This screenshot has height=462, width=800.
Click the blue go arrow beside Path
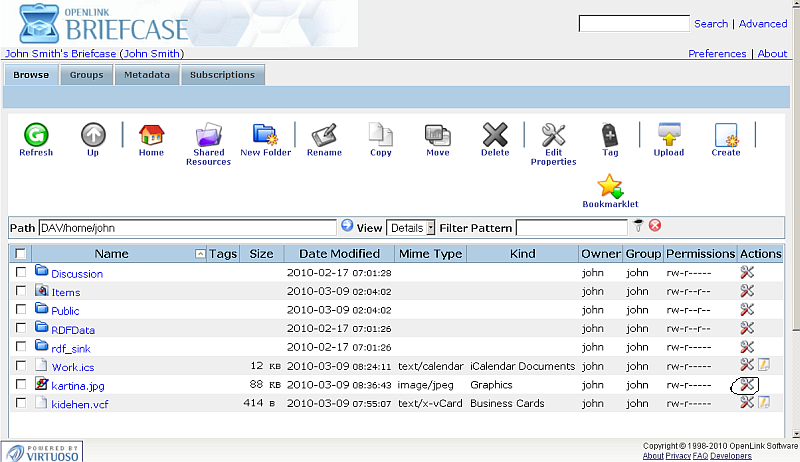347,227
